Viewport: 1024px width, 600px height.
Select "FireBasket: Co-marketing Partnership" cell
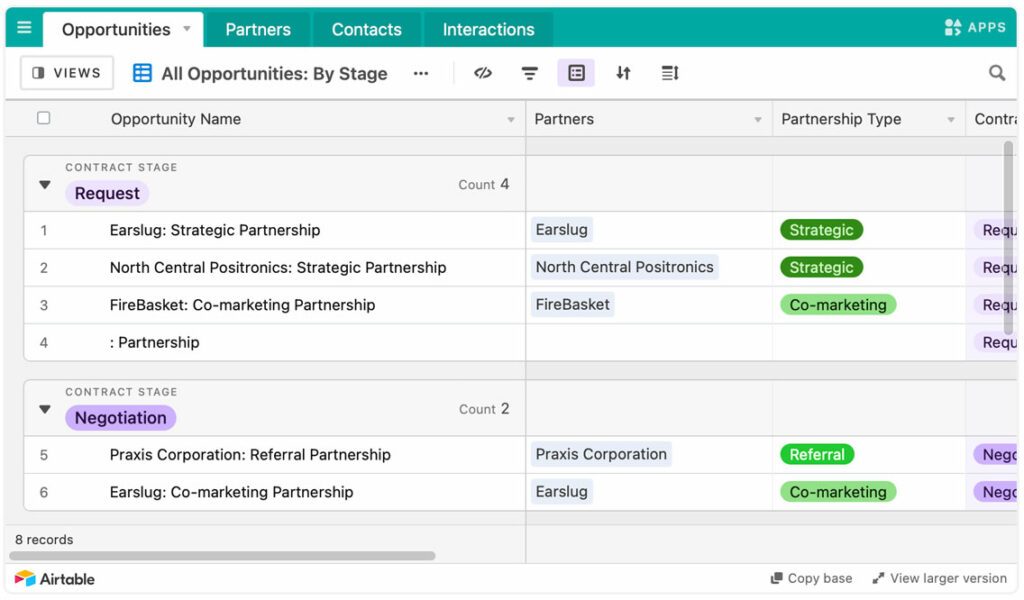[x=274, y=305]
